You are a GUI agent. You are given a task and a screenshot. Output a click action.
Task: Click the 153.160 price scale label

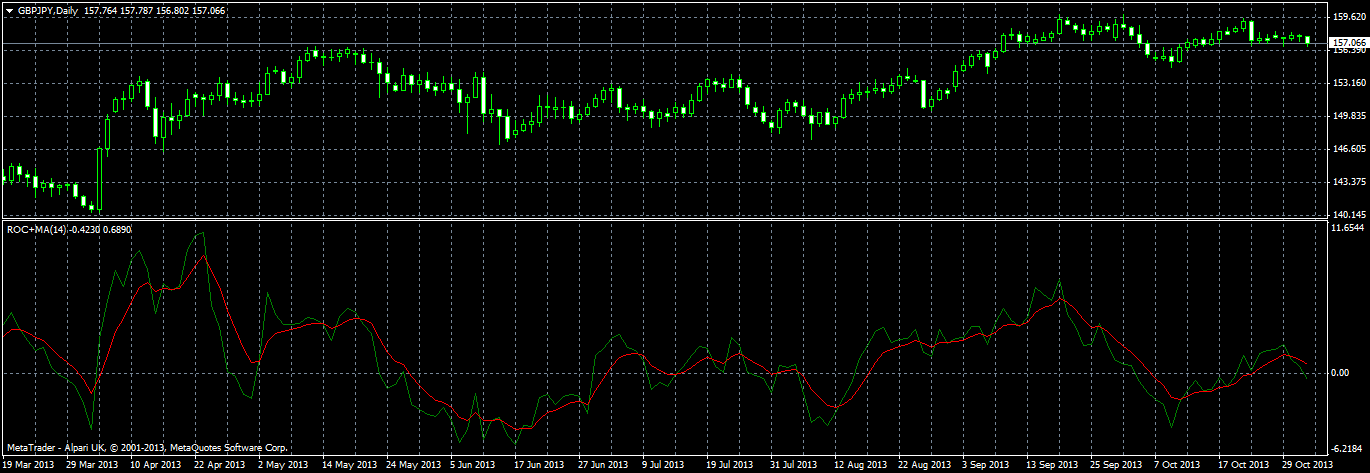(1347, 83)
